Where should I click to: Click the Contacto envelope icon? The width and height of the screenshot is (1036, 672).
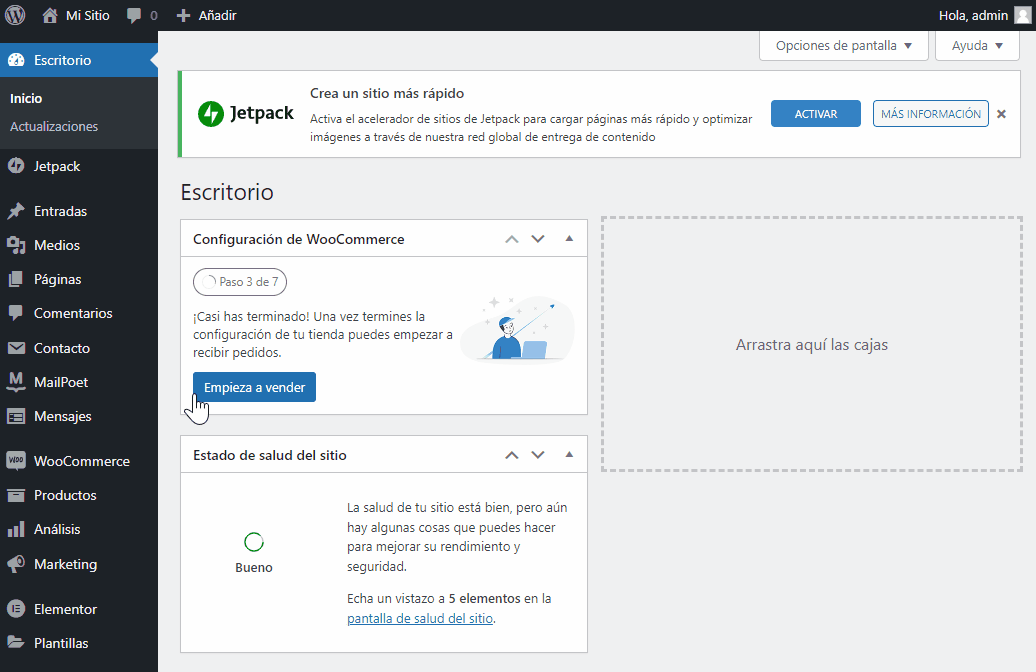[x=16, y=348]
